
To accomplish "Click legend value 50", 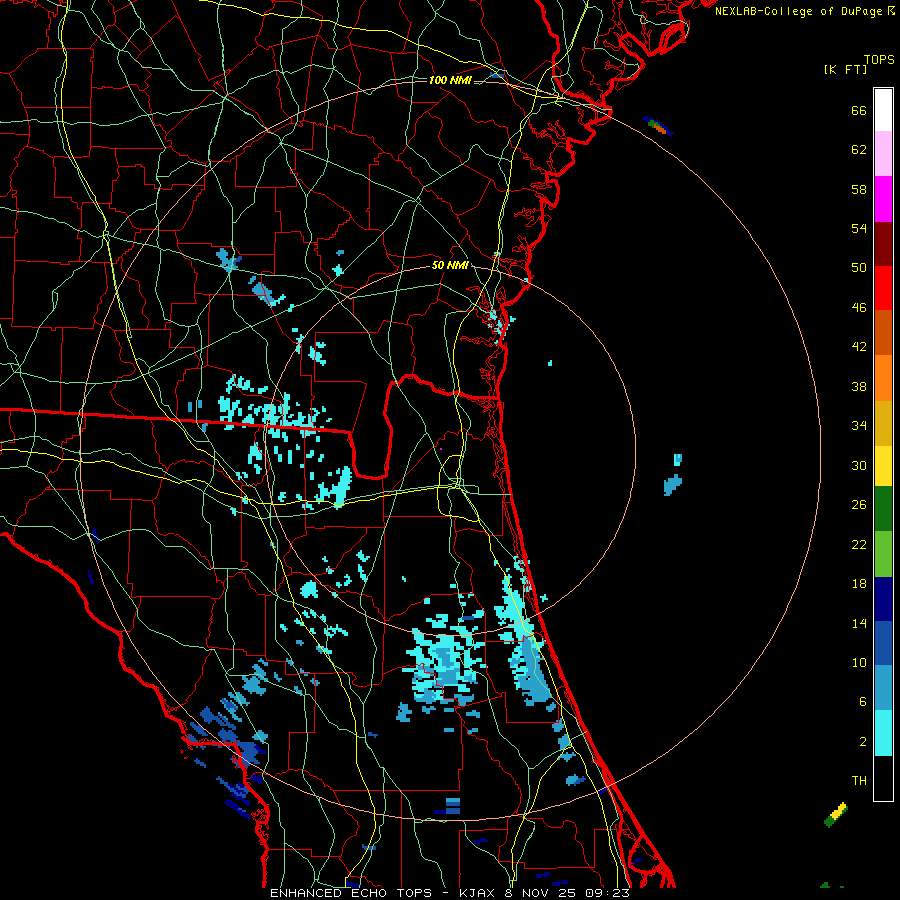I will (859, 267).
